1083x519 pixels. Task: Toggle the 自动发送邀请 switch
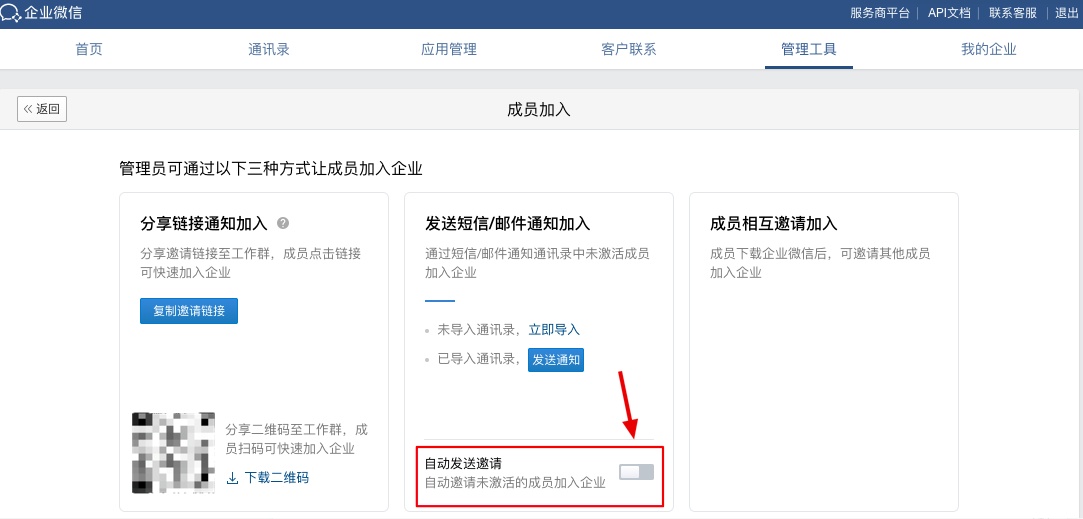click(636, 472)
